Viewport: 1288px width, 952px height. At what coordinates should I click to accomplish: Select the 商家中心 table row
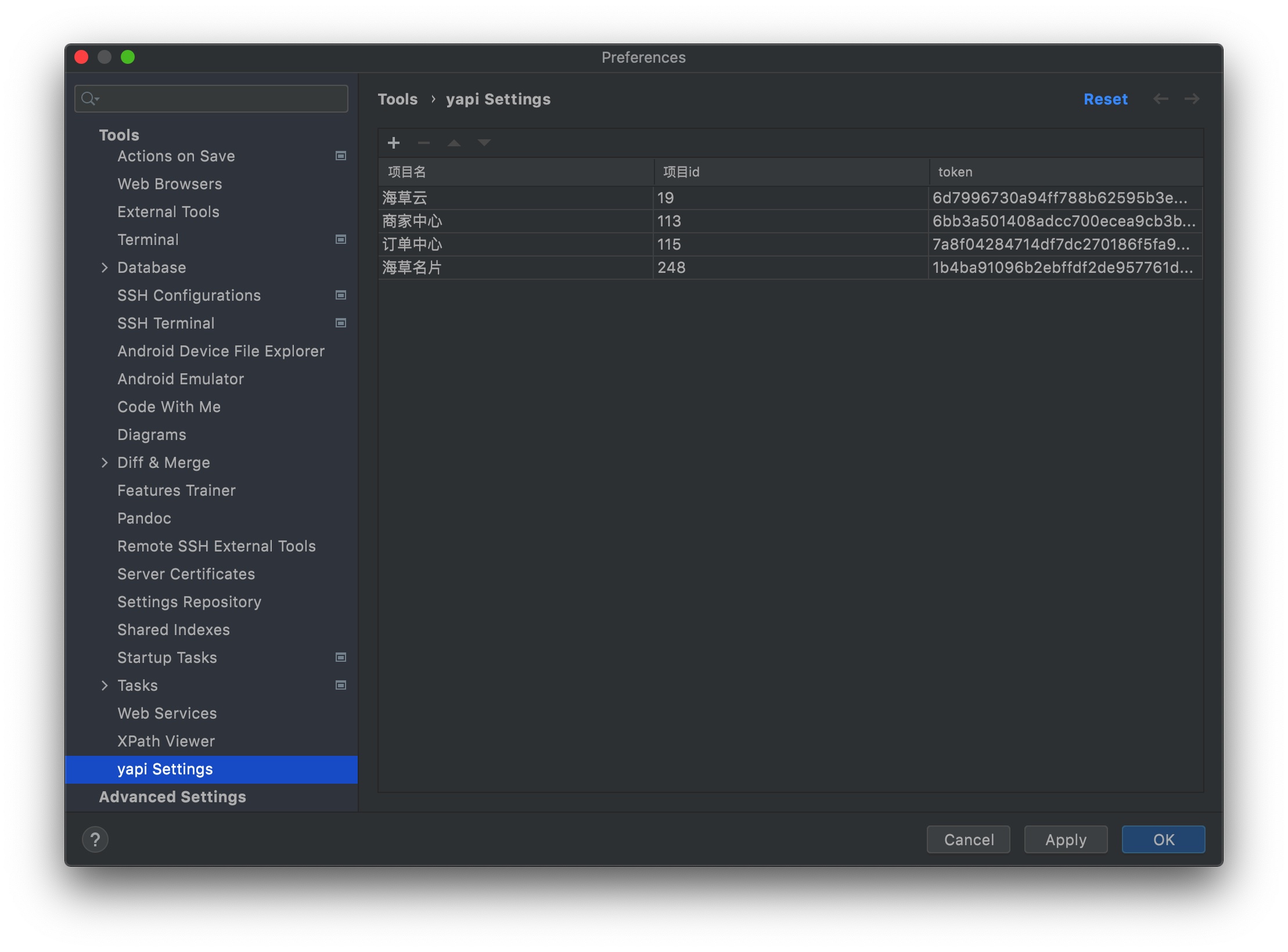coord(790,221)
